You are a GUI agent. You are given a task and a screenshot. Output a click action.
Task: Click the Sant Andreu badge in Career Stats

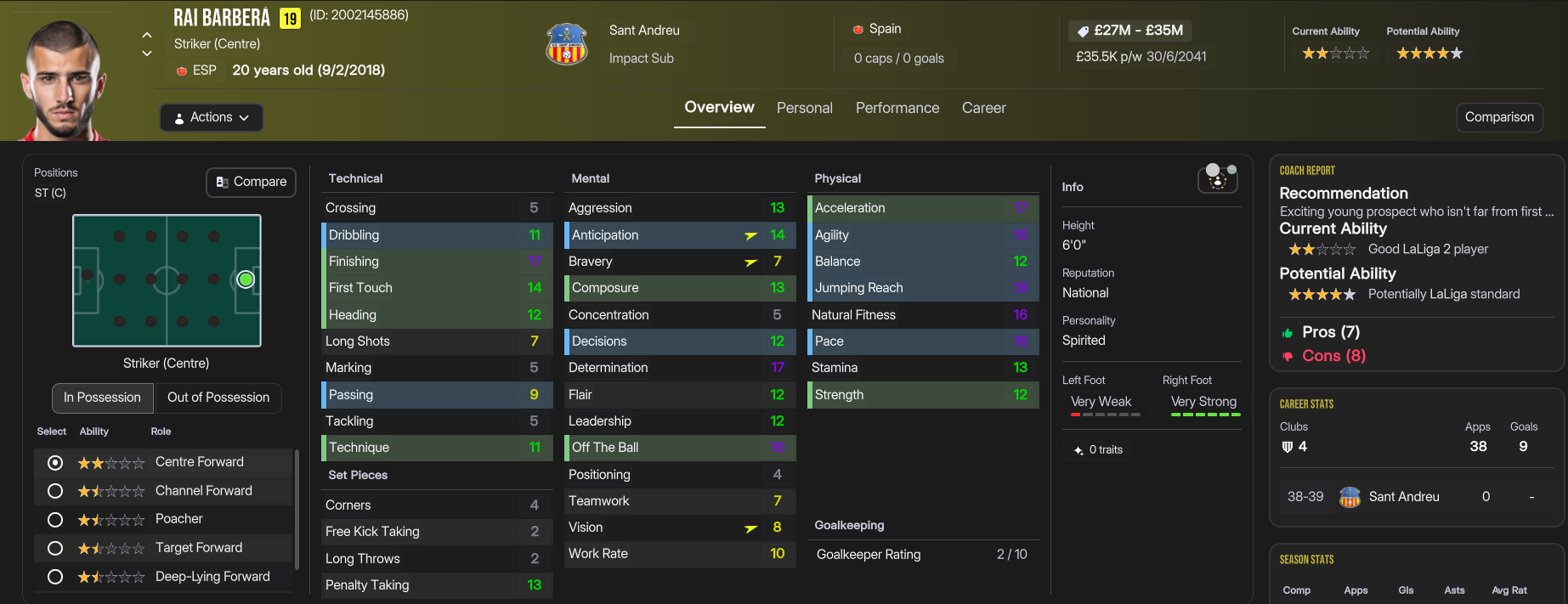pyautogui.click(x=1350, y=497)
